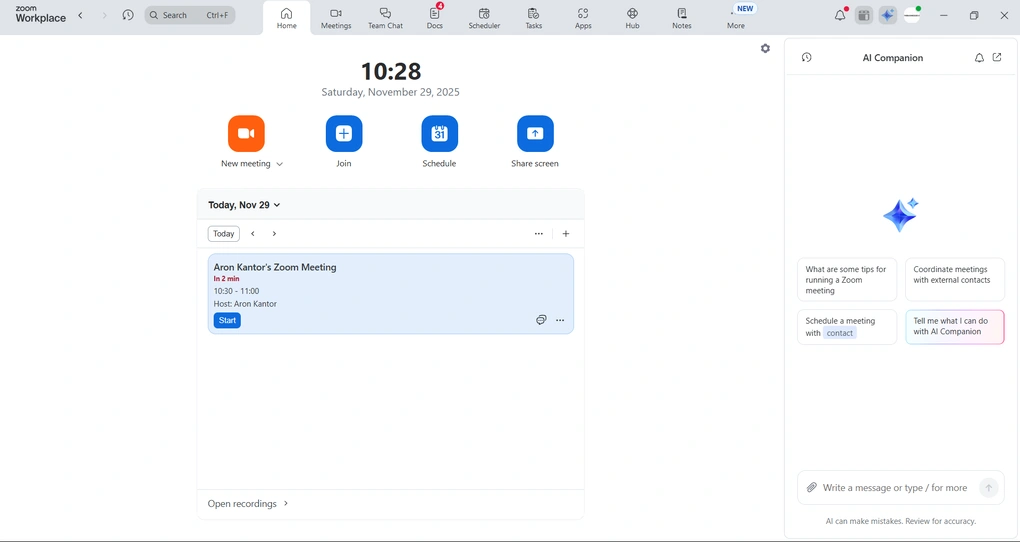Start a New meeting with the orange camera icon

pos(246,133)
